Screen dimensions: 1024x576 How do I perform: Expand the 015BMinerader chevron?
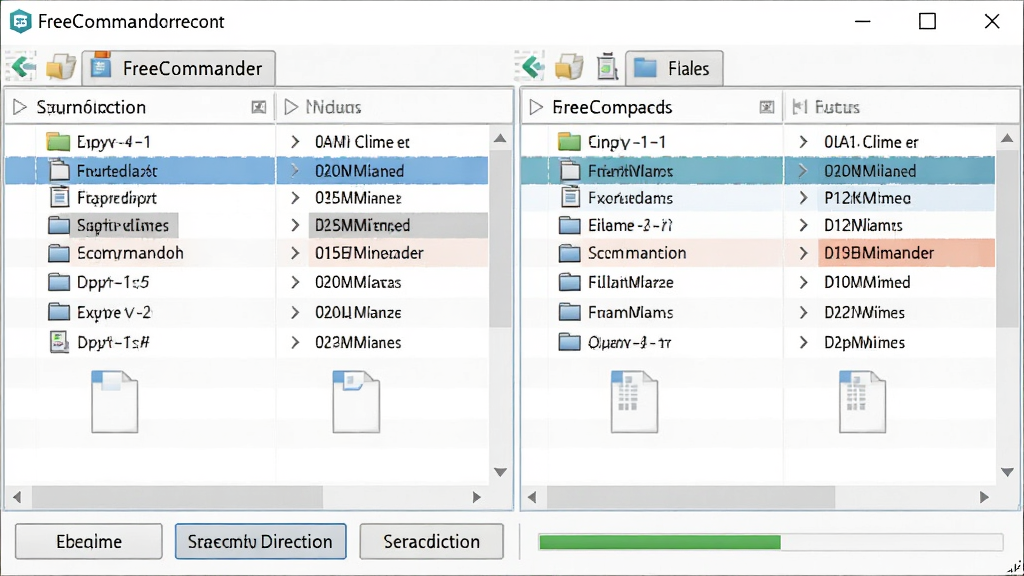pos(295,253)
